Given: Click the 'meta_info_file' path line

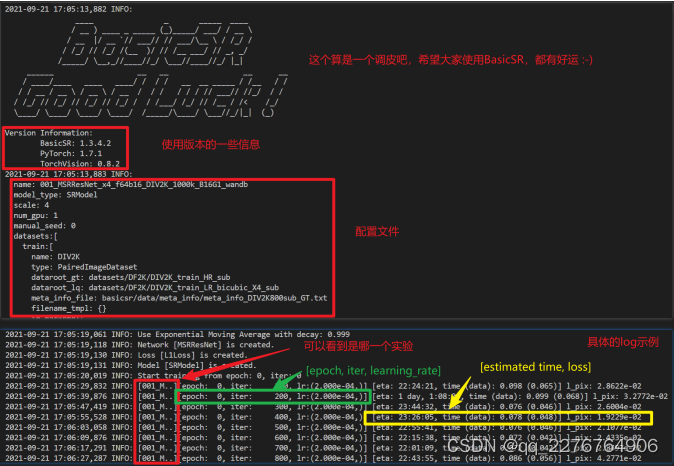Looking at the screenshot, I should click(x=179, y=298).
